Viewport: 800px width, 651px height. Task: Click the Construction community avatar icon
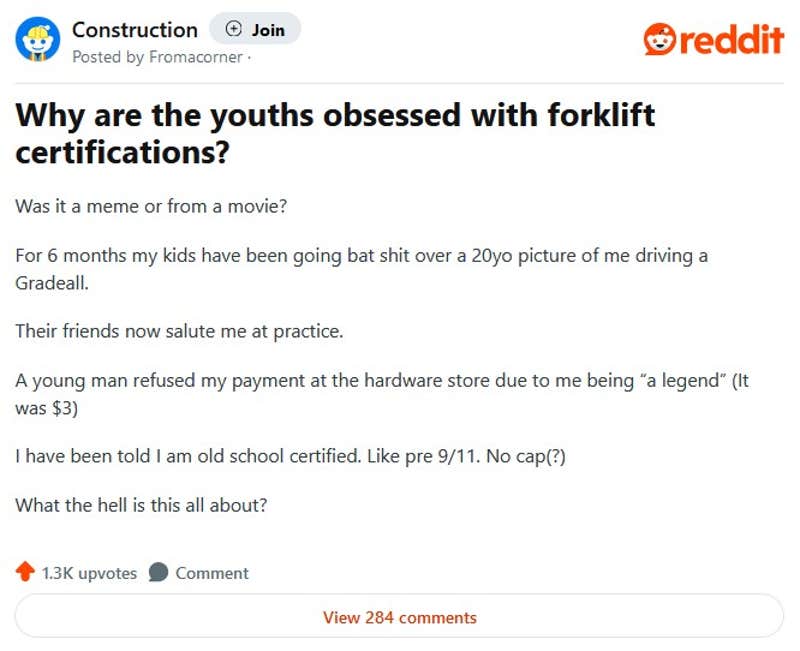pos(36,40)
